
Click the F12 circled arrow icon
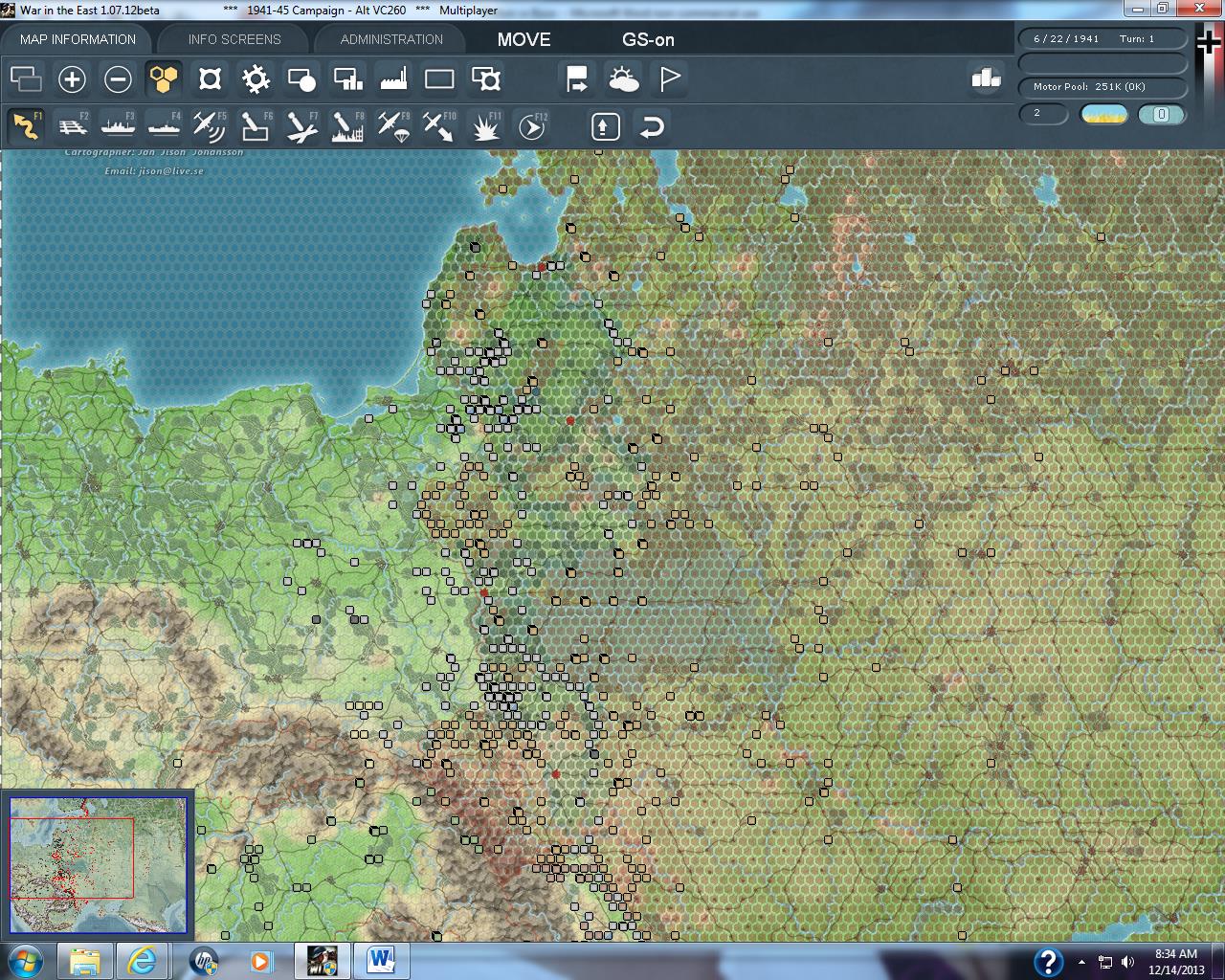531,126
